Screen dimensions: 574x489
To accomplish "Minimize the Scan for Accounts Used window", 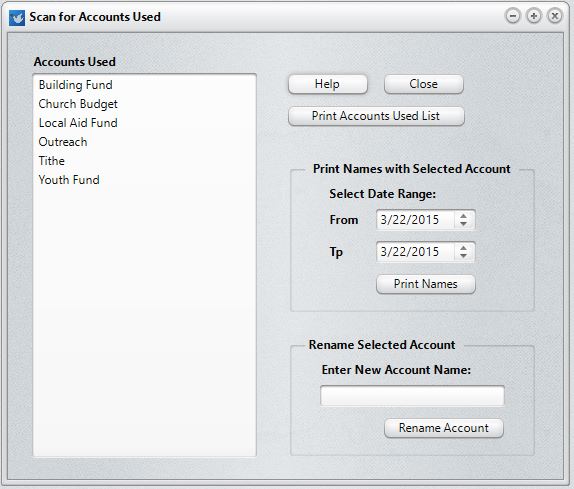I will (x=513, y=16).
